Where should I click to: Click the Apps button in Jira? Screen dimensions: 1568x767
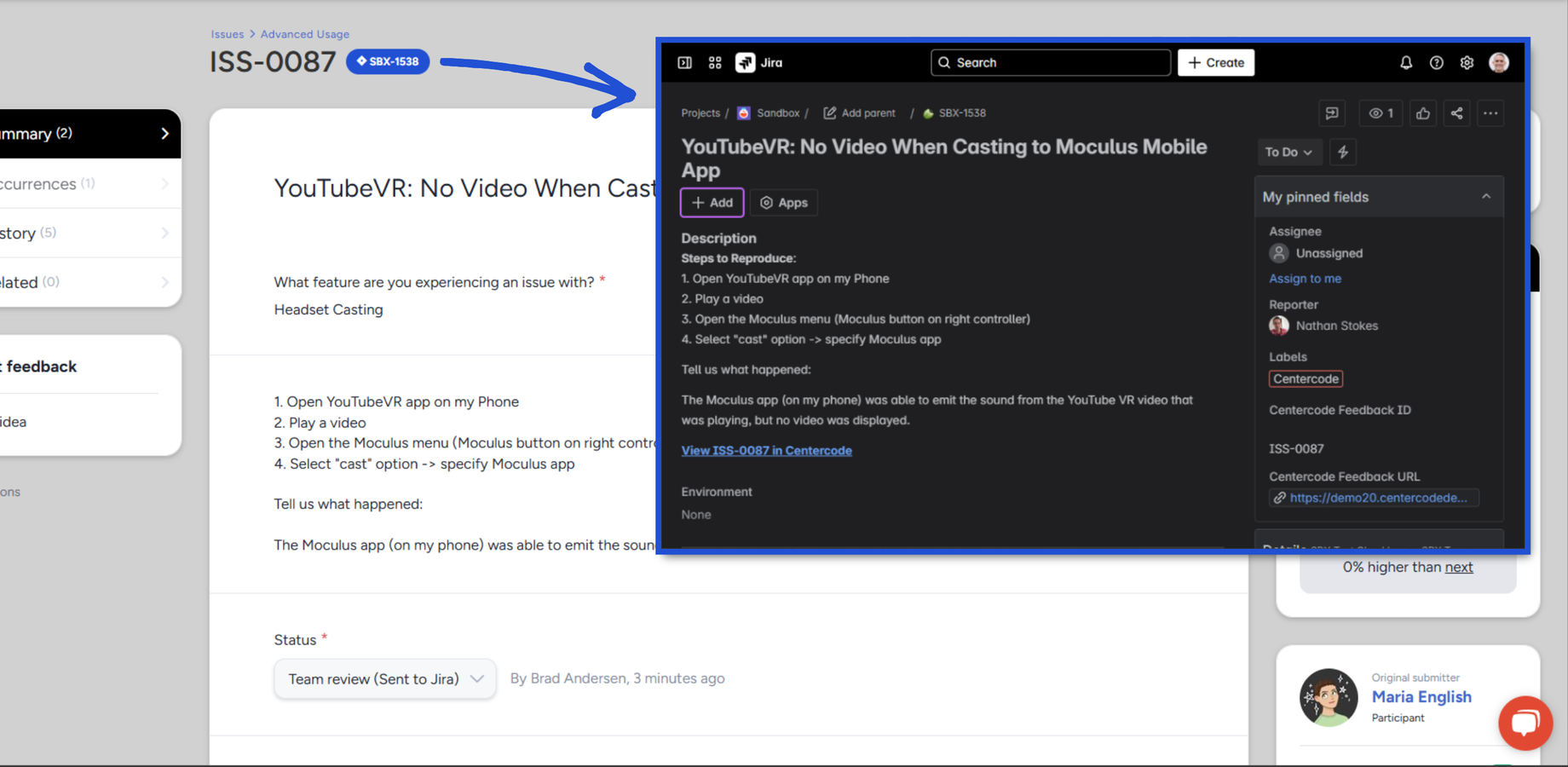(x=784, y=203)
